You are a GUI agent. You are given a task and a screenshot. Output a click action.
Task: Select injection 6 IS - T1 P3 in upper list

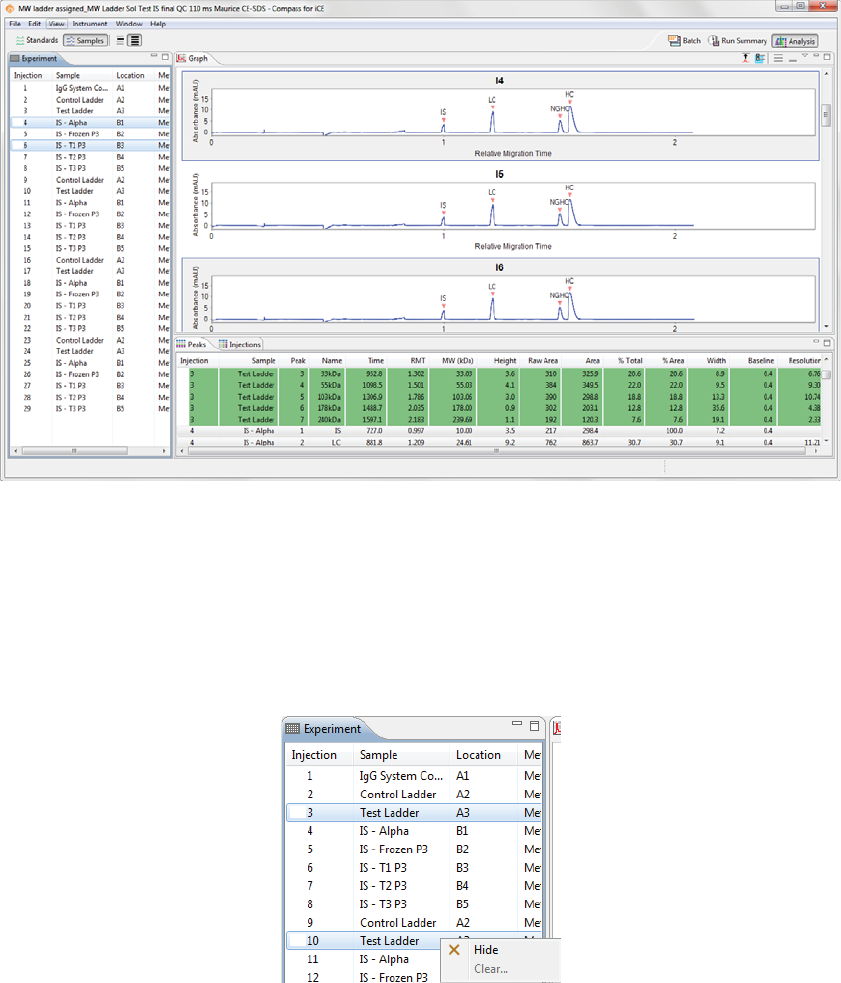pyautogui.click(x=90, y=145)
